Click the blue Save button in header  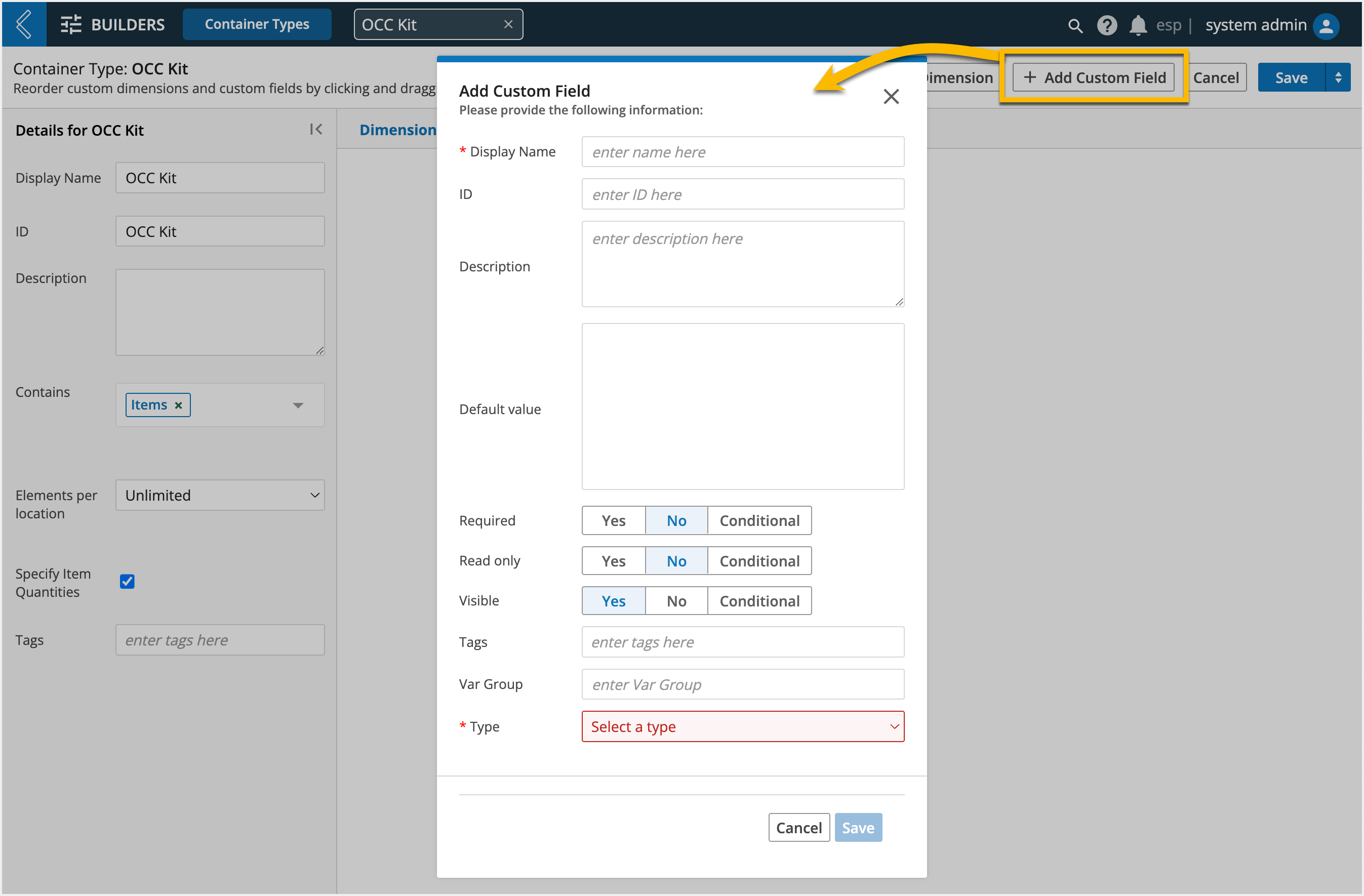[x=1291, y=77]
